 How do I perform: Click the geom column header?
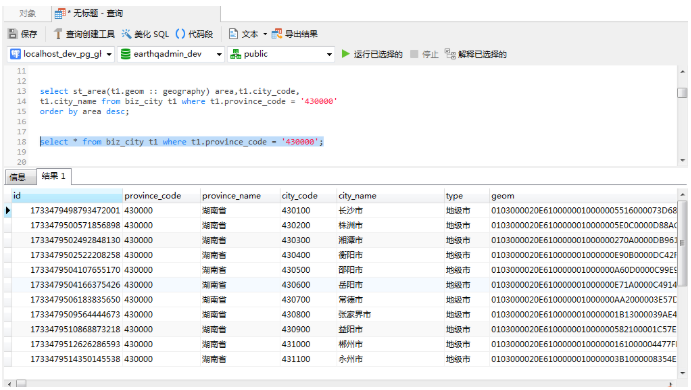(x=583, y=196)
